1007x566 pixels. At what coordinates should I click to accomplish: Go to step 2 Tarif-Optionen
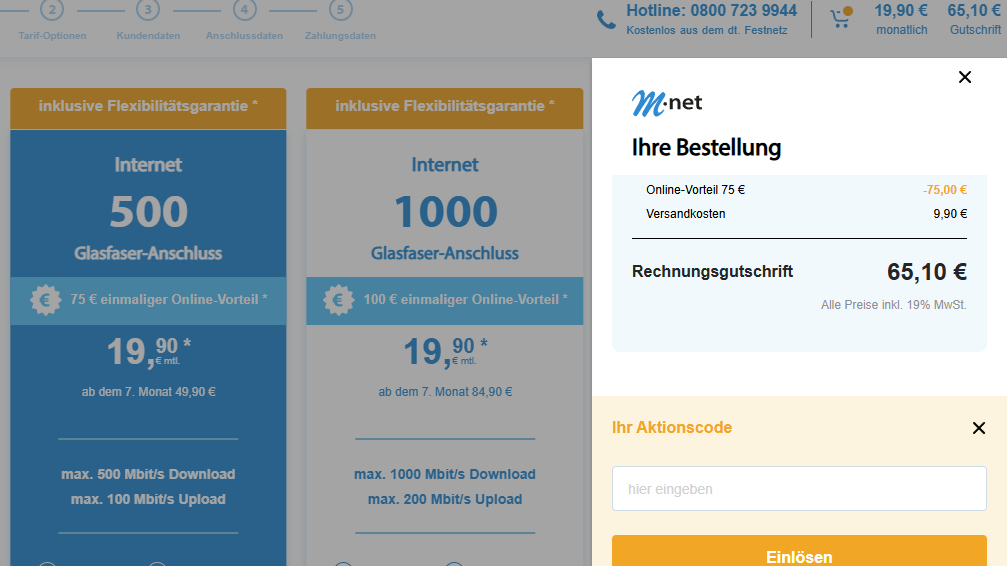pyautogui.click(x=52, y=11)
